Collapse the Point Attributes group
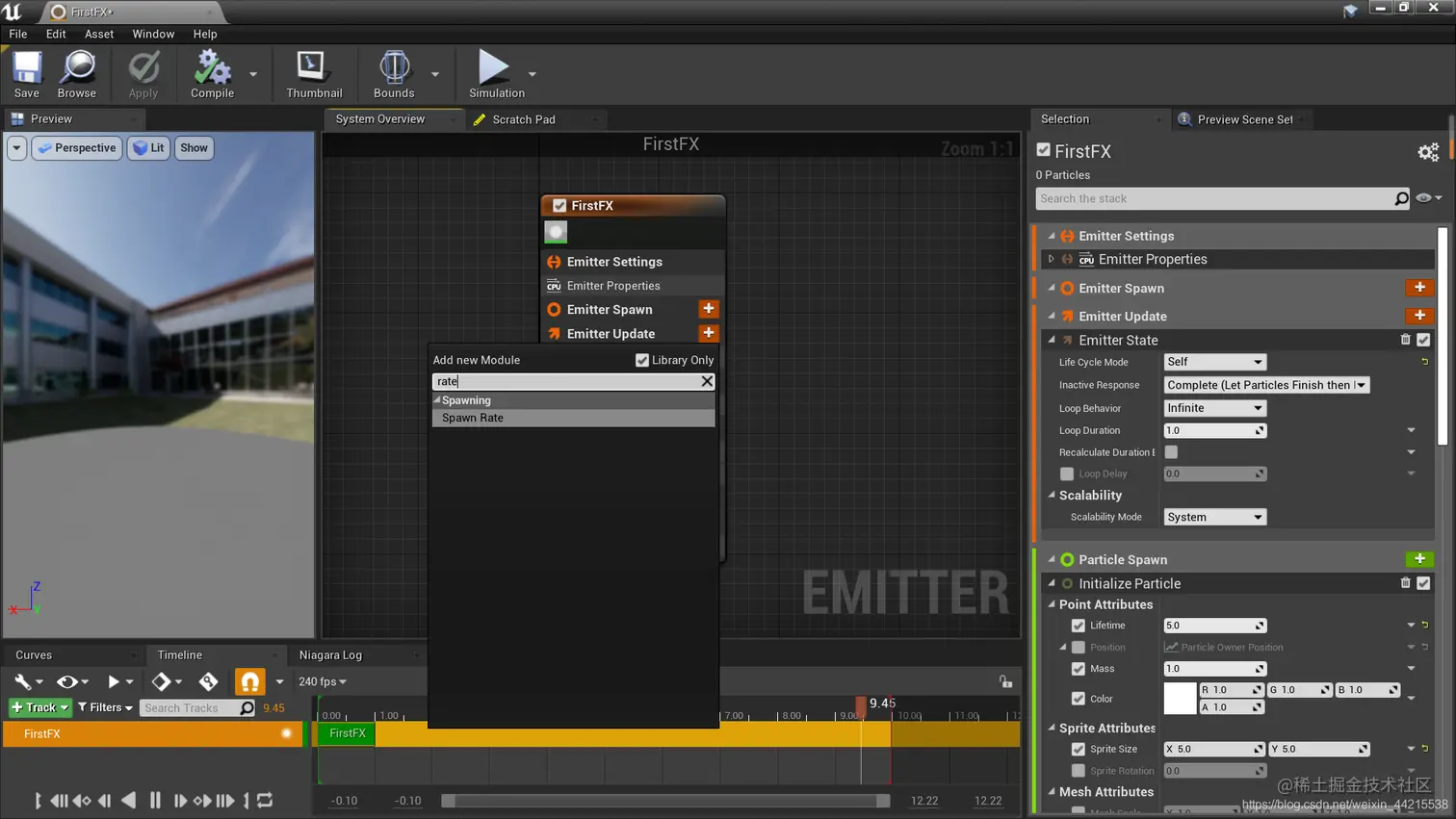The width and height of the screenshot is (1456, 819). tap(1052, 604)
